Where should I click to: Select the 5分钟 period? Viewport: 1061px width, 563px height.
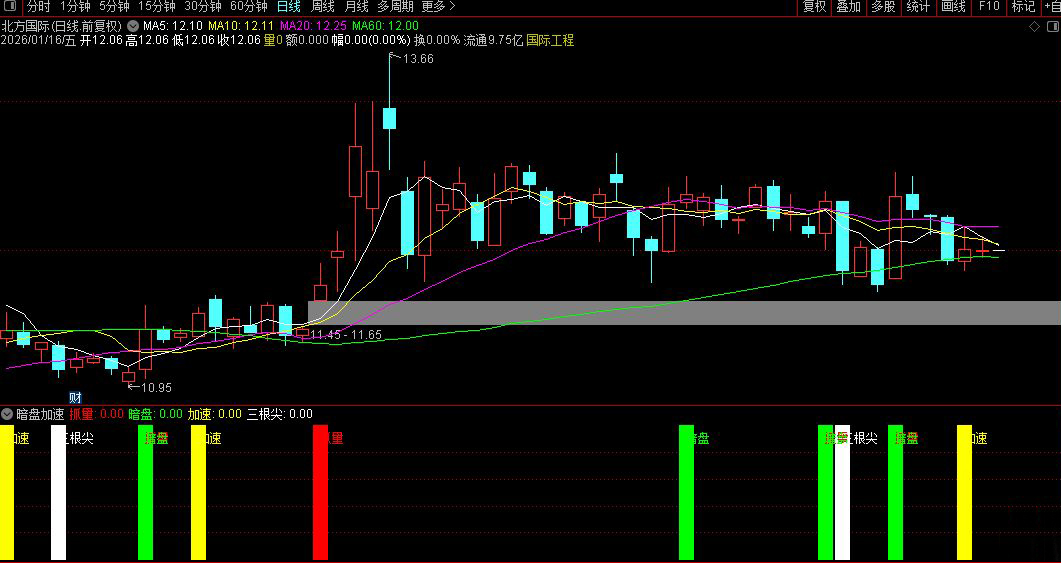click(114, 7)
